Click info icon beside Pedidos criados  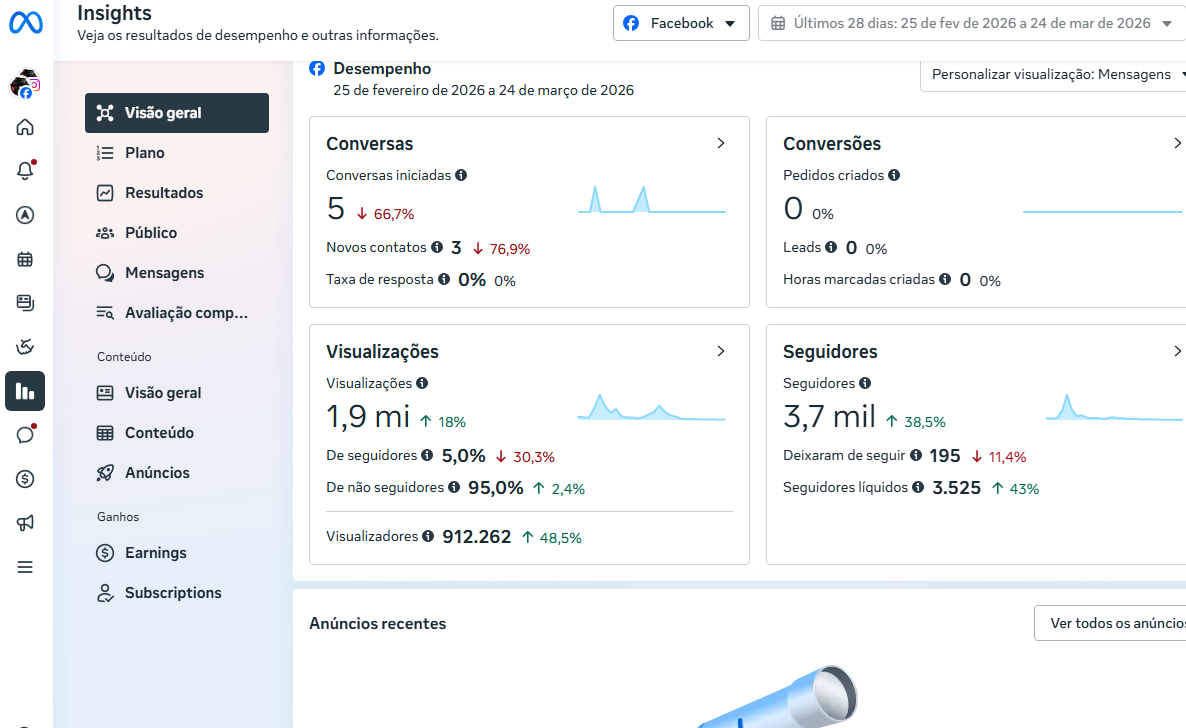click(894, 175)
